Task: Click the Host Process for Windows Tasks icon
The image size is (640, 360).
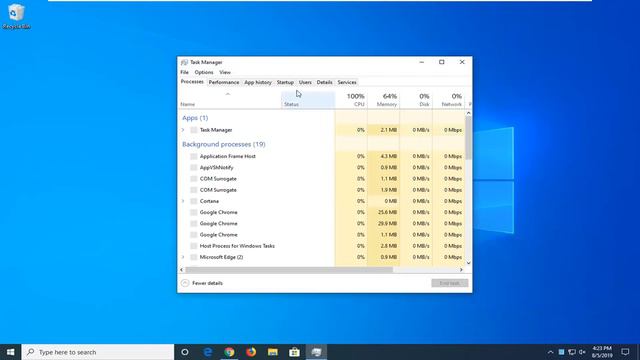Action: click(x=194, y=246)
